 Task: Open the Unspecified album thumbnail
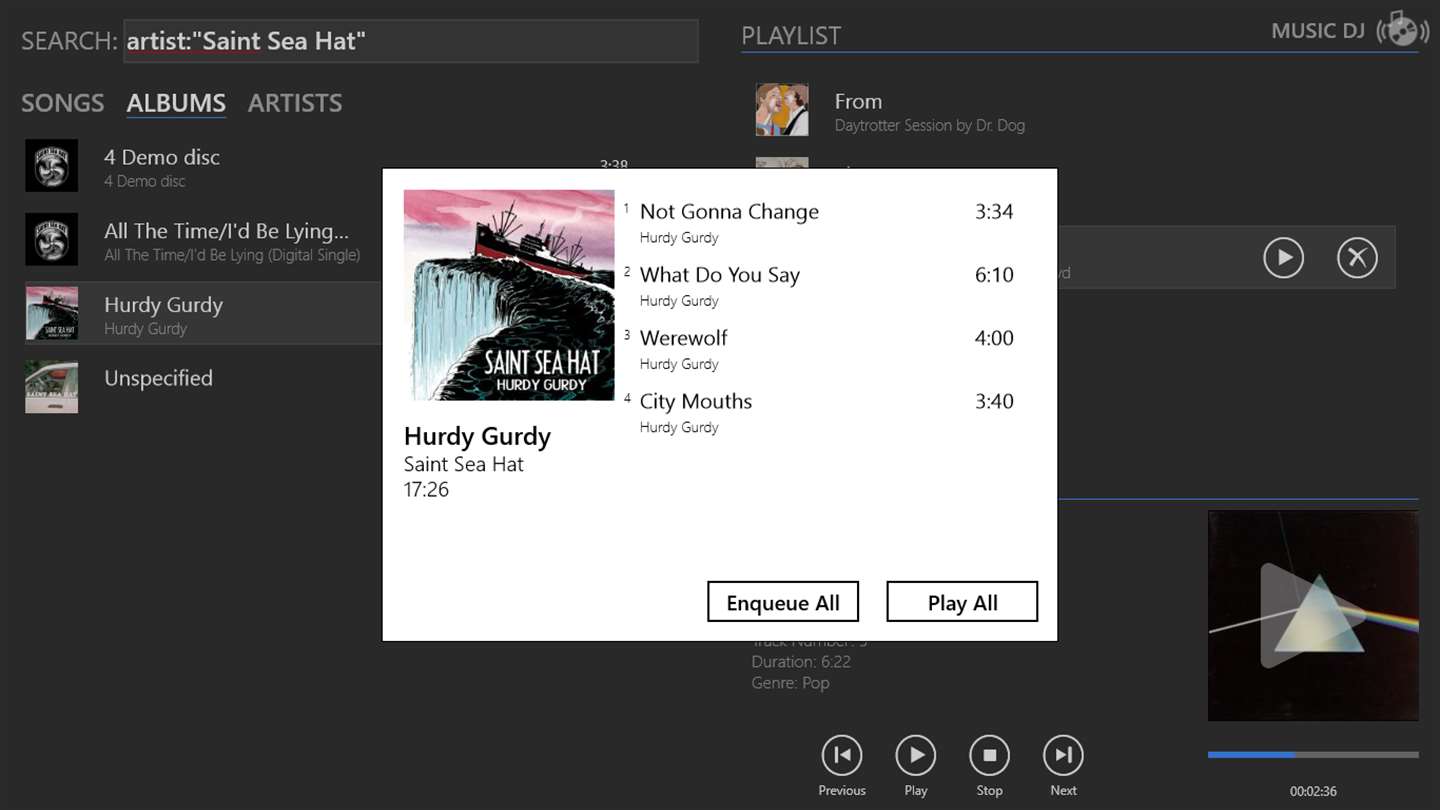pyautogui.click(x=51, y=386)
